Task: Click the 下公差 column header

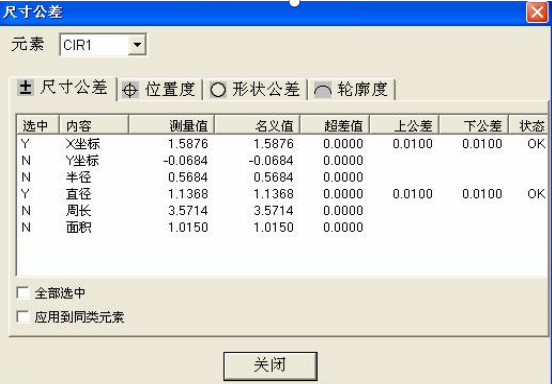Action: click(474, 125)
